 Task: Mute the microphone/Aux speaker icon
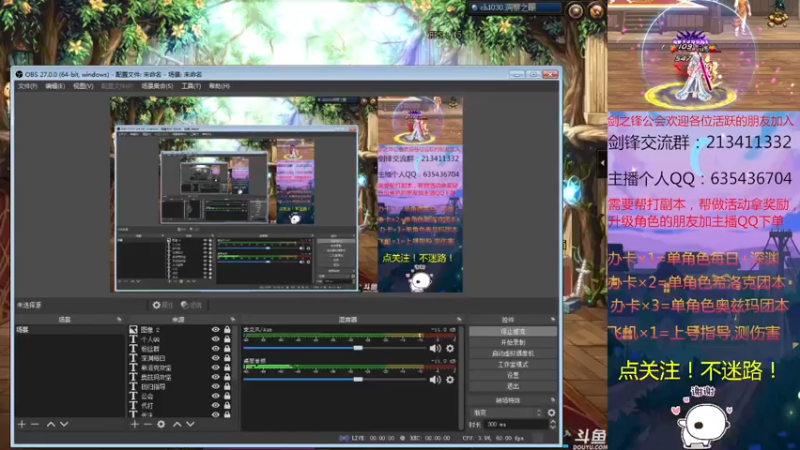[x=435, y=348]
